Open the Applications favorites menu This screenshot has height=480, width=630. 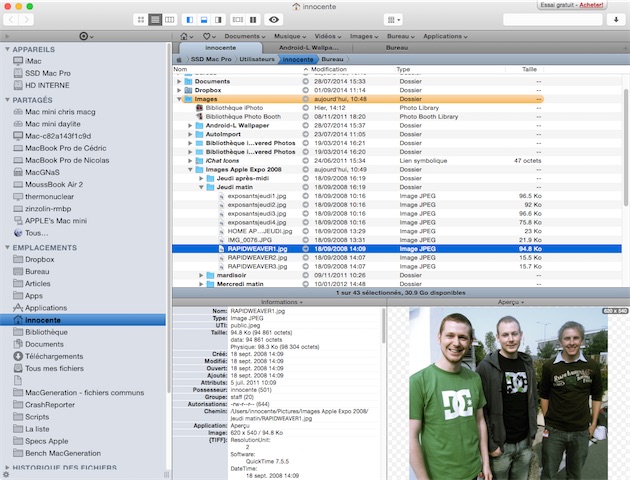pyautogui.click(x=445, y=36)
